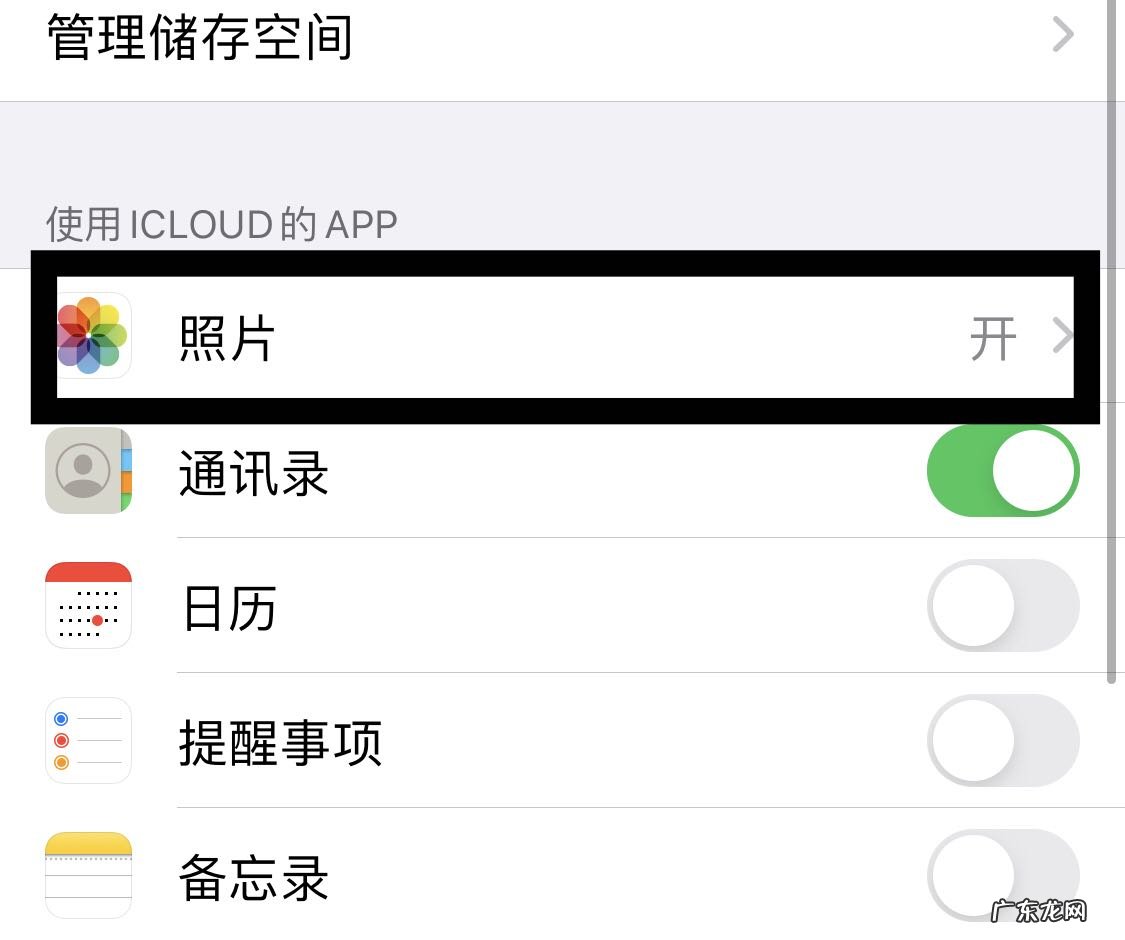Tap the Reminders app icon
Image resolution: width=1125 pixels, height=940 pixels.
pos(88,740)
